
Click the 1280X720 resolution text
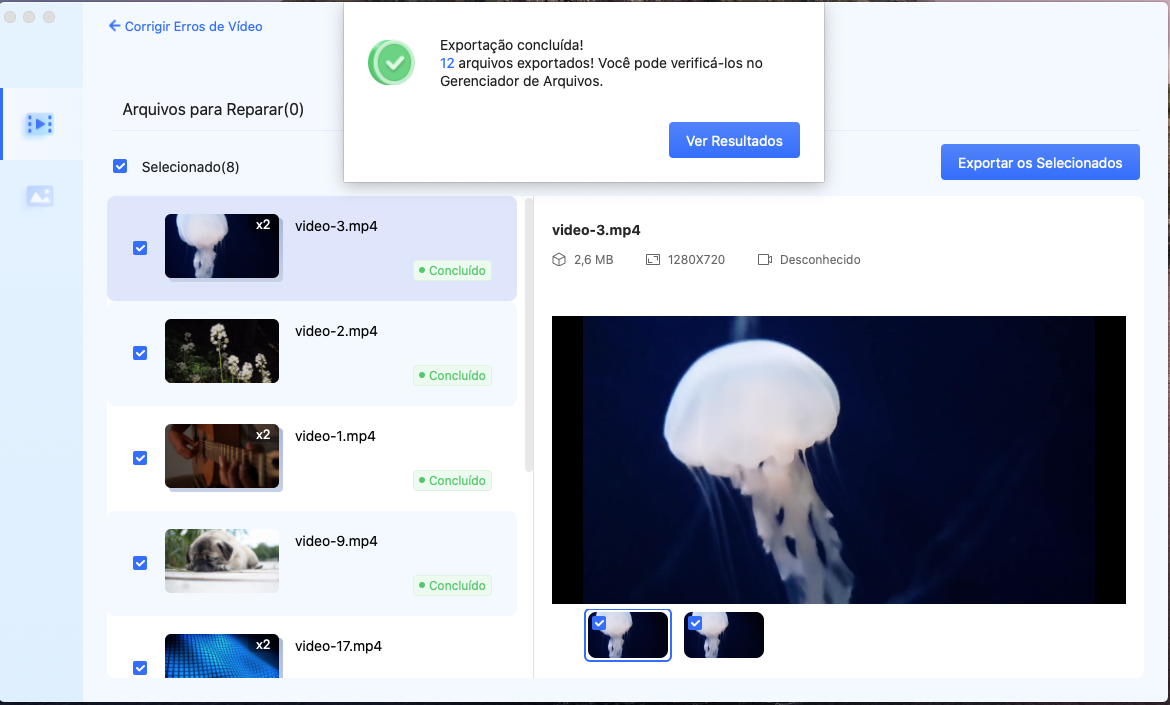(x=696, y=260)
